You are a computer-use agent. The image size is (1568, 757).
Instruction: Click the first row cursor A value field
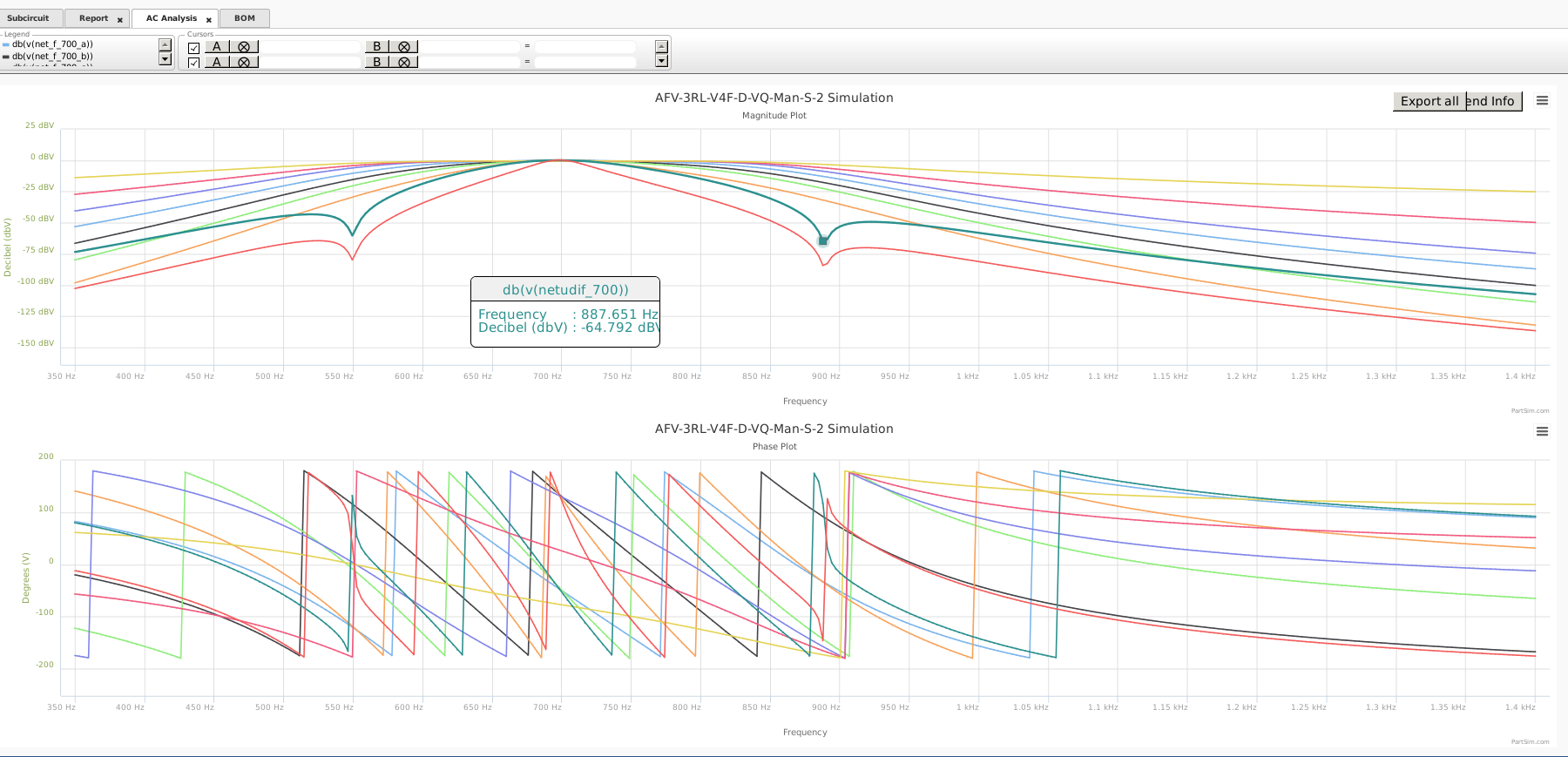click(310, 47)
